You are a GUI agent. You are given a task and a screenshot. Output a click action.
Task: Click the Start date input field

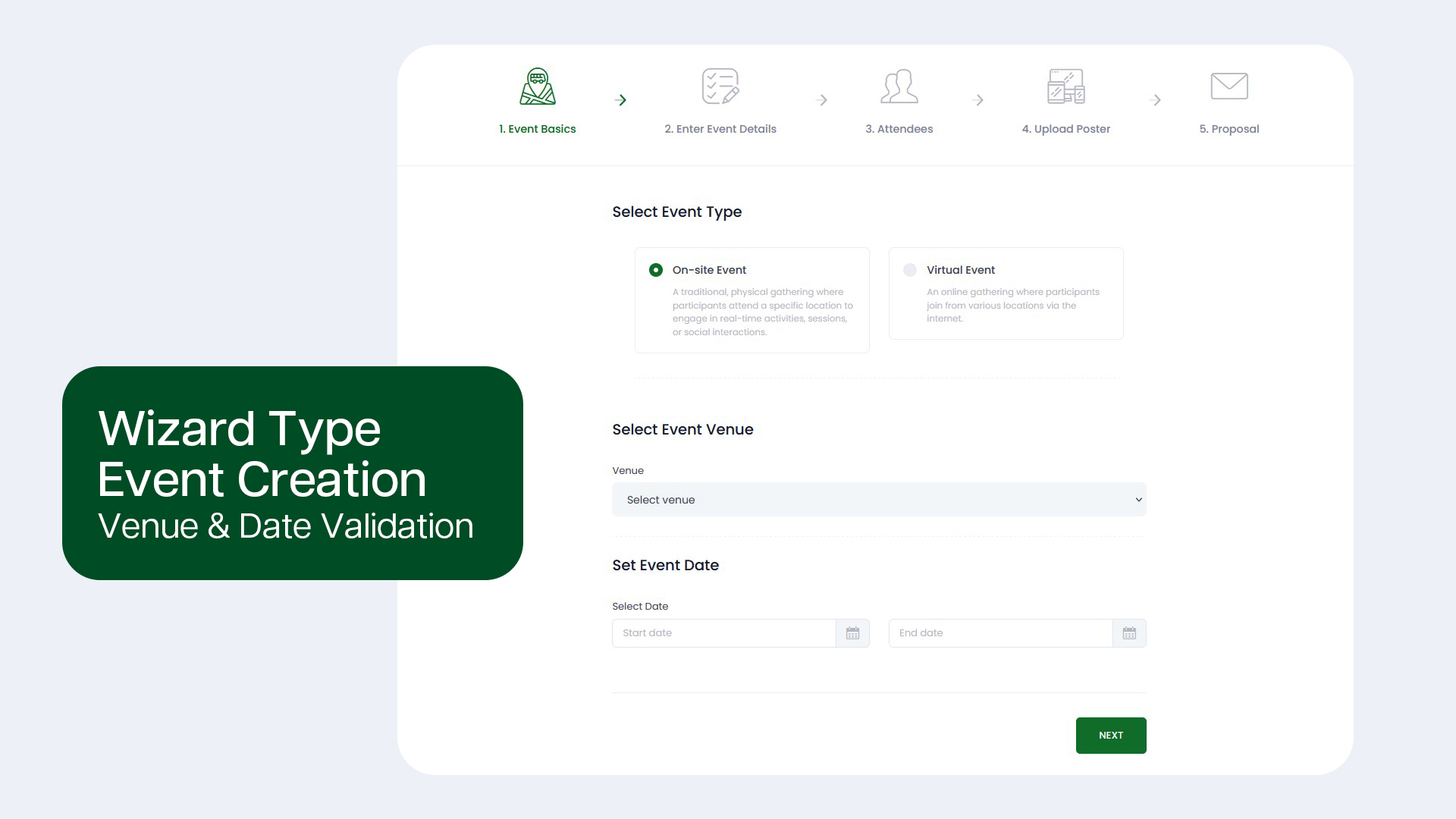pos(724,633)
